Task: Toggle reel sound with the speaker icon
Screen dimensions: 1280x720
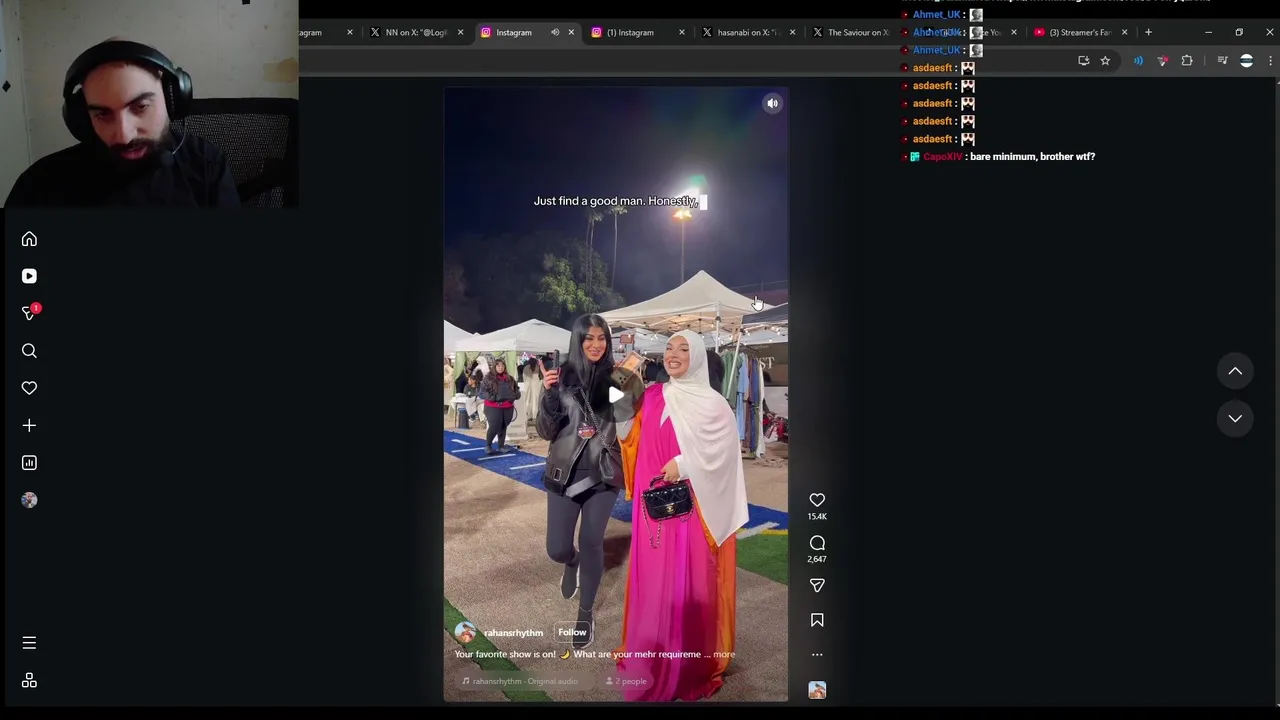Action: (x=772, y=103)
